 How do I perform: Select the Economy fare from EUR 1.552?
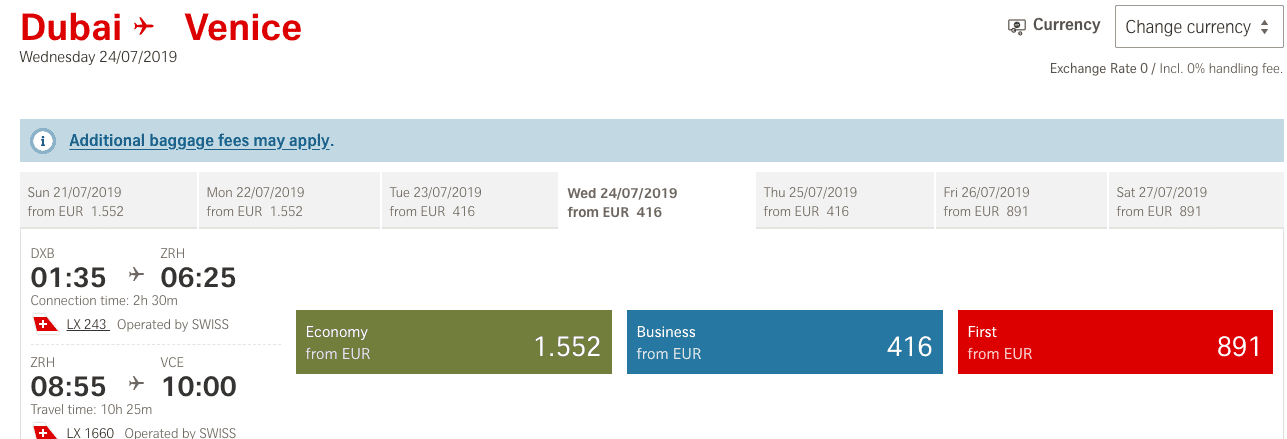(453, 342)
